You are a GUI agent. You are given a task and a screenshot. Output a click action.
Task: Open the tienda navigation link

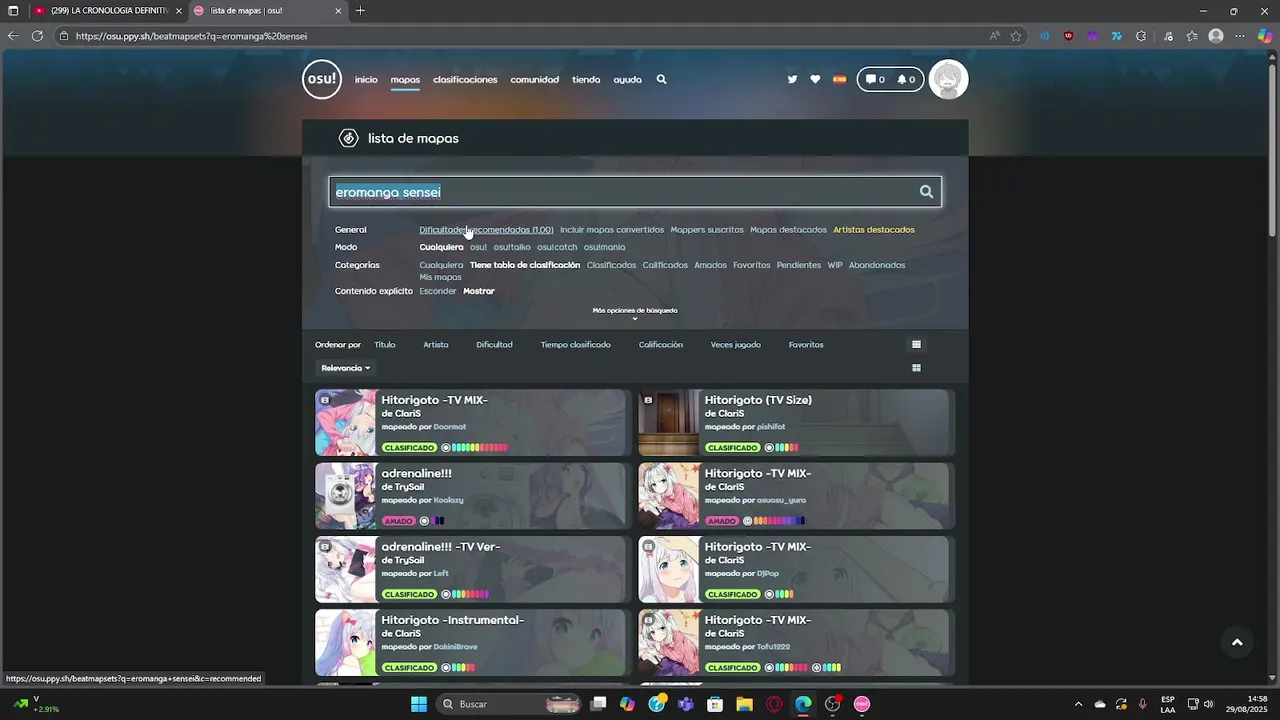tap(586, 79)
